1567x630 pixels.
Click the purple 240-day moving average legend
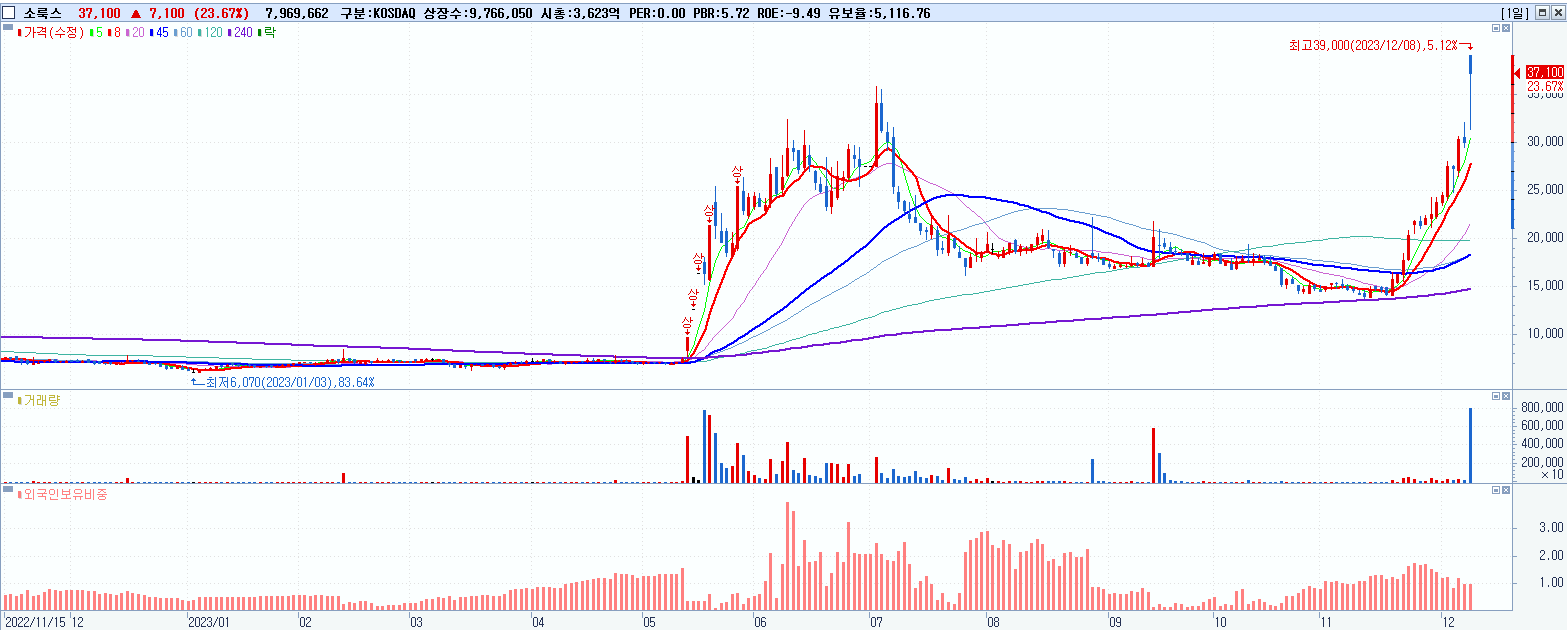coord(240,33)
